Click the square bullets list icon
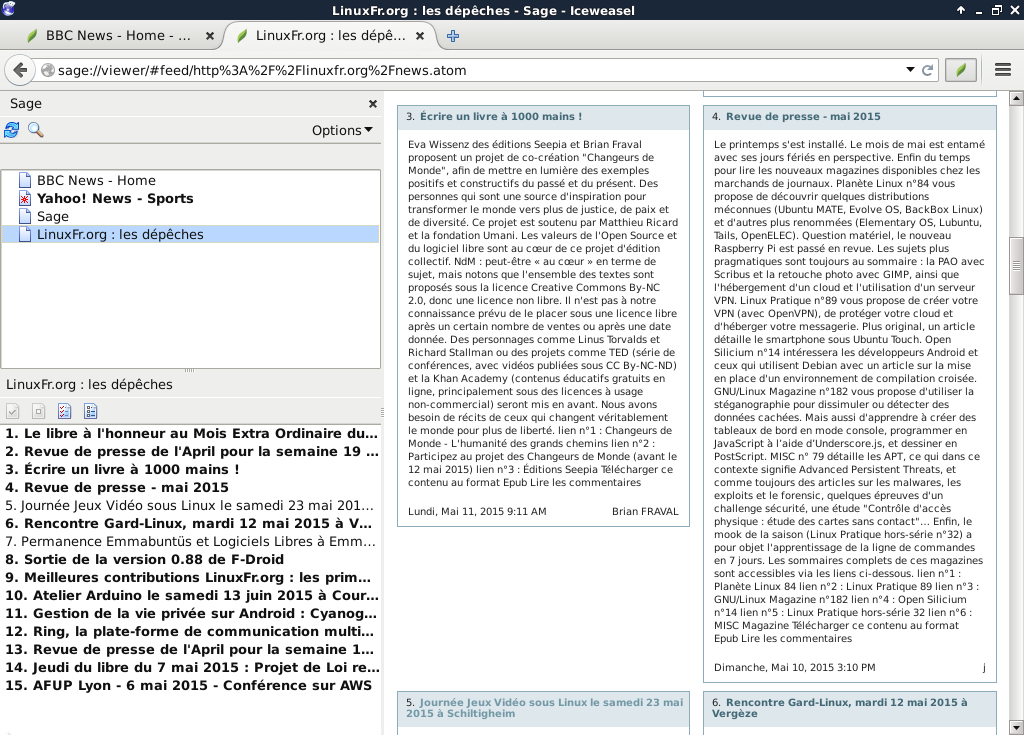Screen dimensions: 1024x735 tap(90, 411)
